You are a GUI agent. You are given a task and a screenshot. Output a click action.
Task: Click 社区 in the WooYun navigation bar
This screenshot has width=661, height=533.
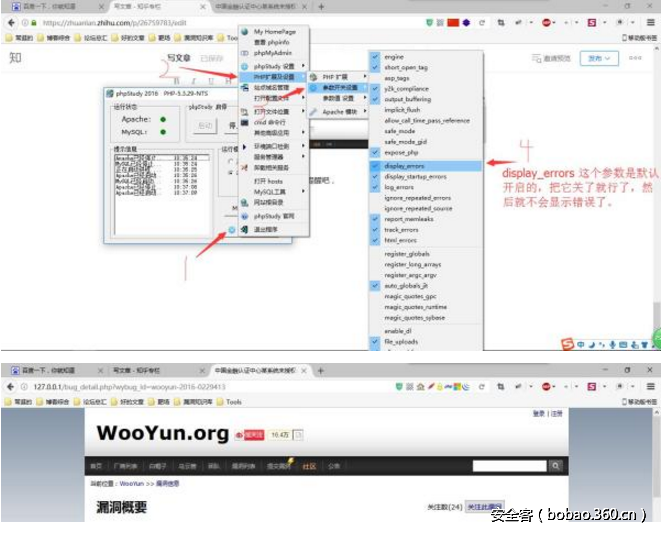pyautogui.click(x=309, y=466)
